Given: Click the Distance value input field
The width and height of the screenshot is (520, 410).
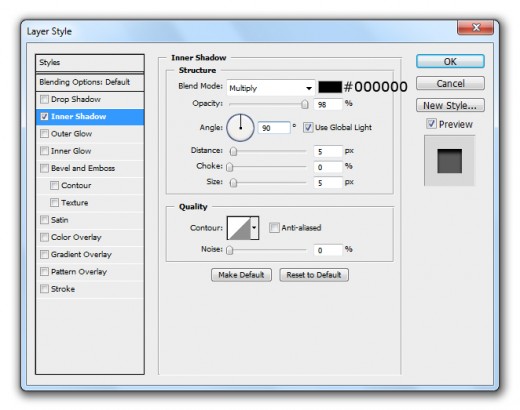Looking at the screenshot, I should 328,151.
